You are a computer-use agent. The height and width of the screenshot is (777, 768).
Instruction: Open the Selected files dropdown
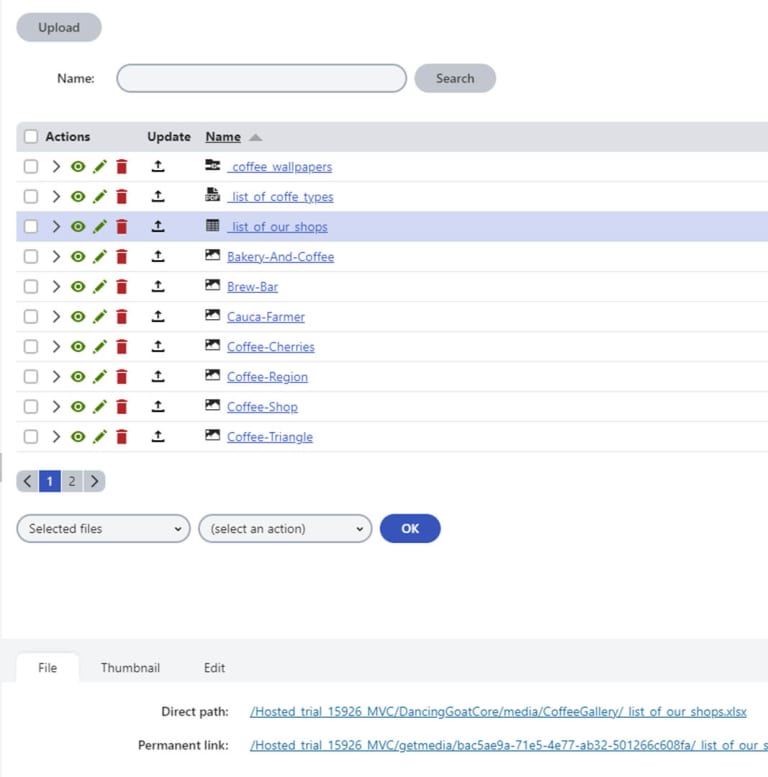coord(103,529)
